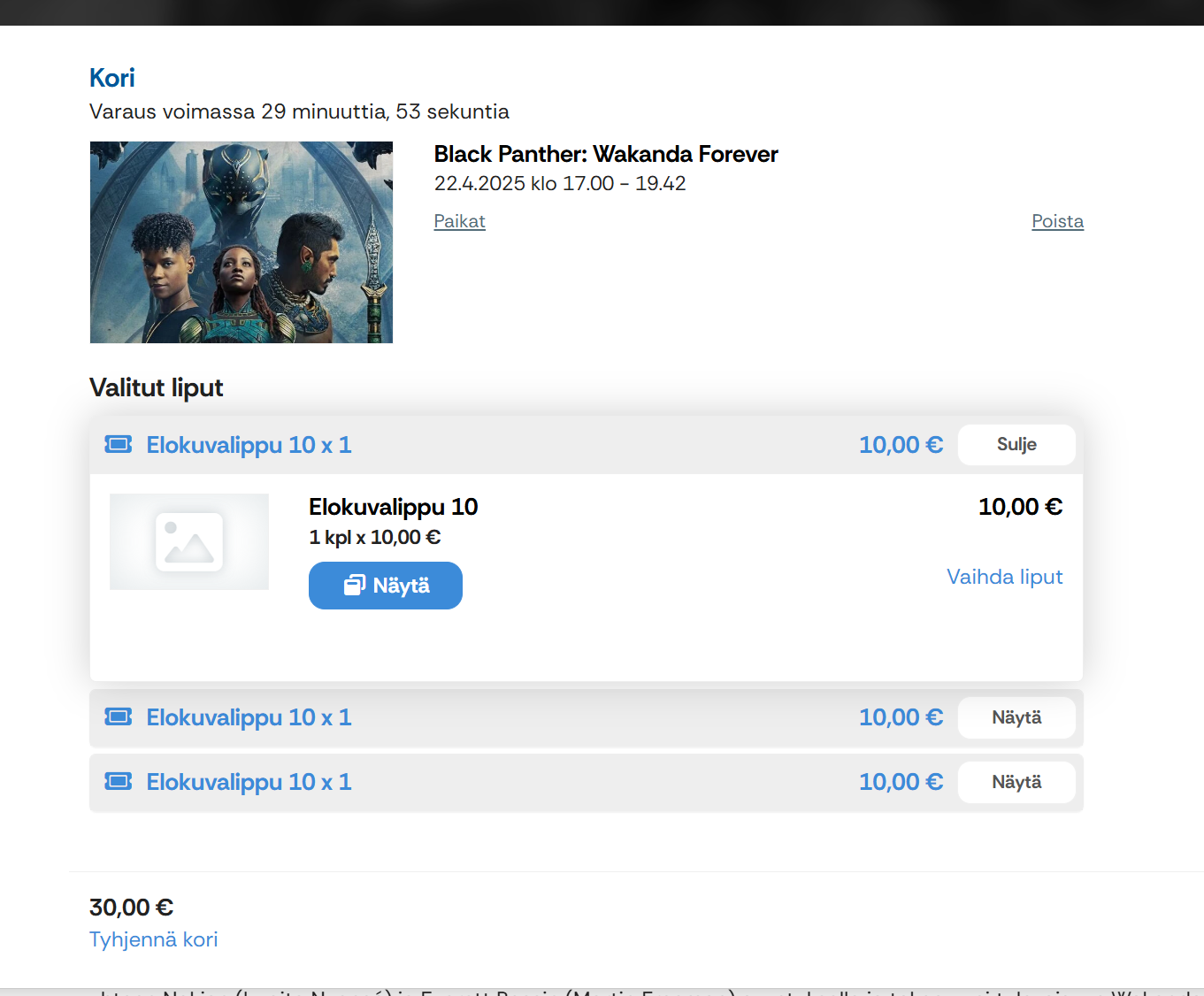Click second Elokuvalippu 10 x 1 header label
The height and width of the screenshot is (996, 1204).
pos(249,717)
